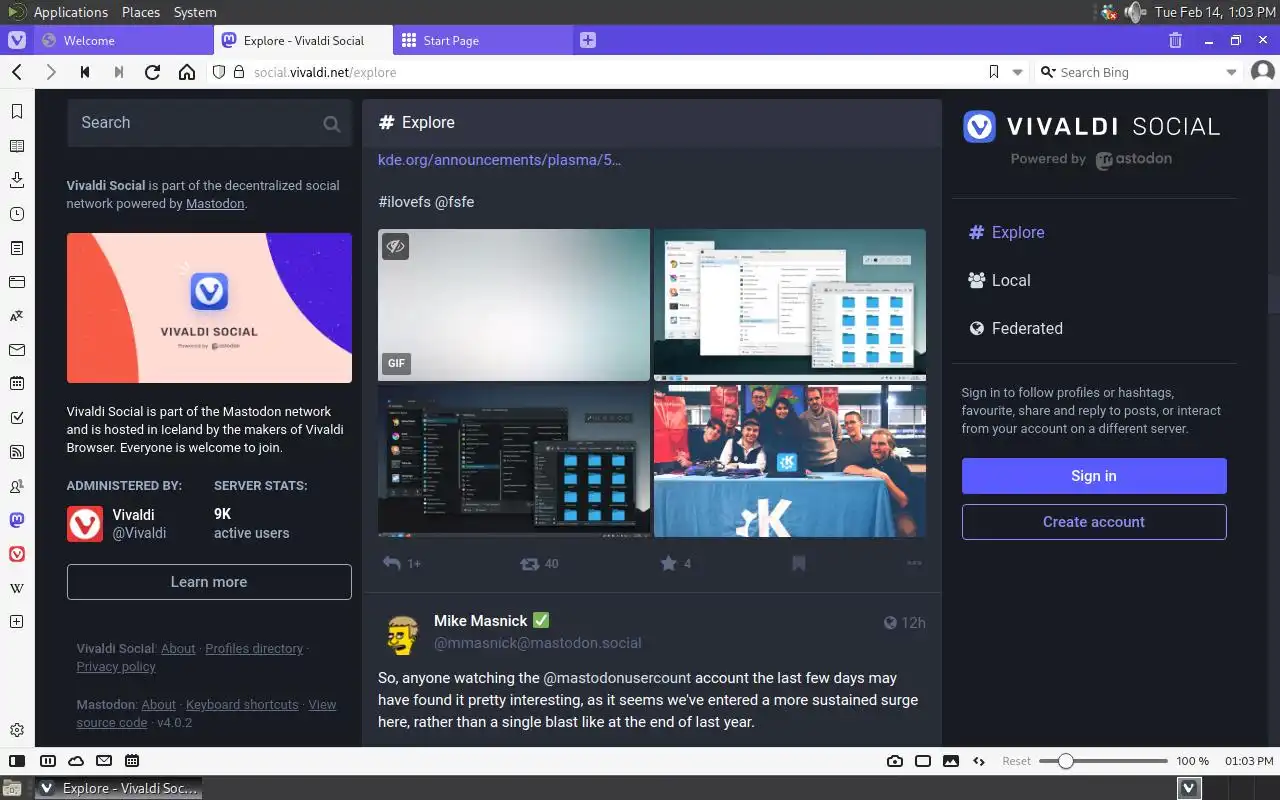Open the Places menu
The height and width of the screenshot is (800, 1280).
[141, 12]
